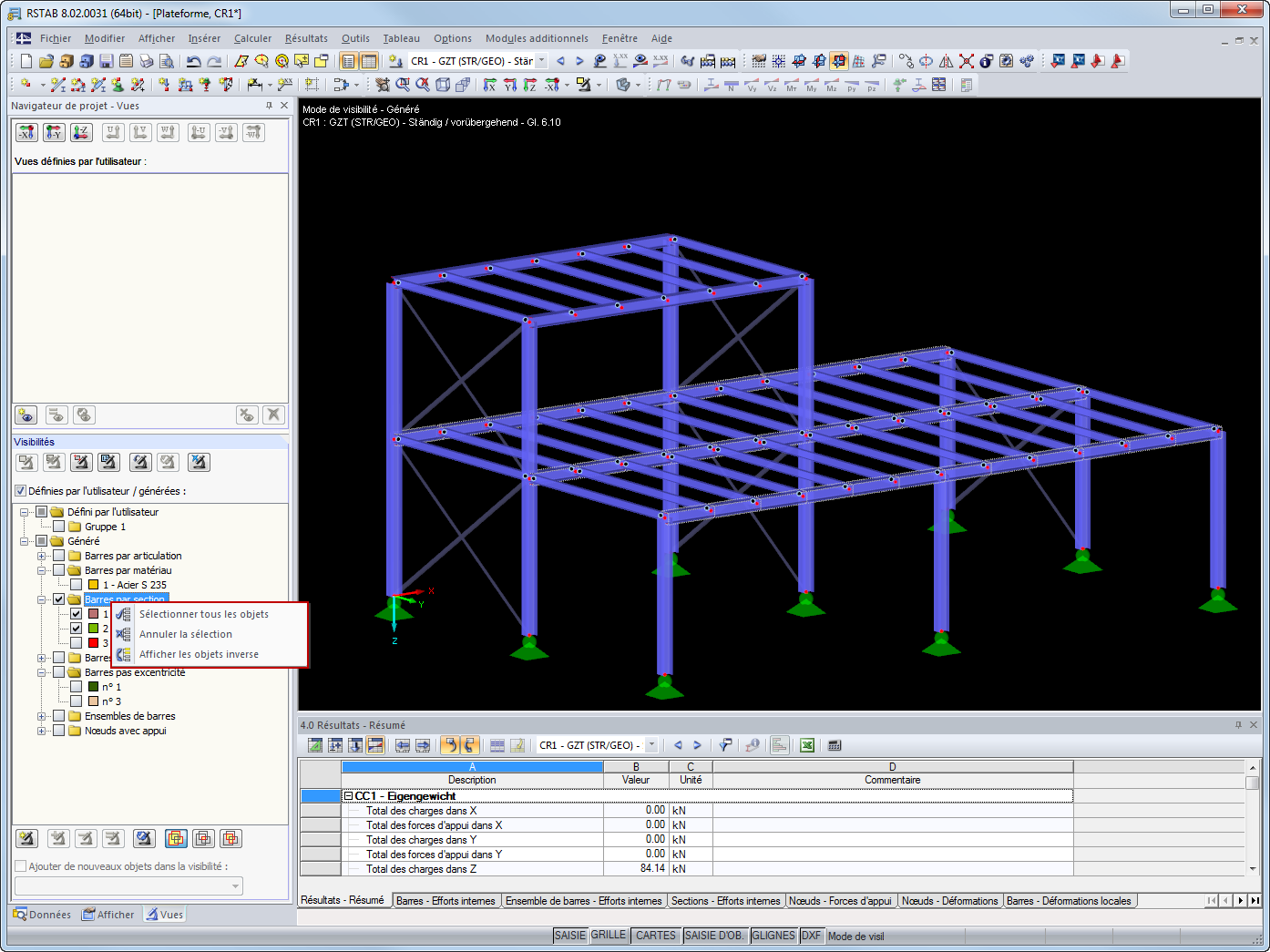Open the 'Nœuds - Forces d'appui' tab

pos(840,901)
